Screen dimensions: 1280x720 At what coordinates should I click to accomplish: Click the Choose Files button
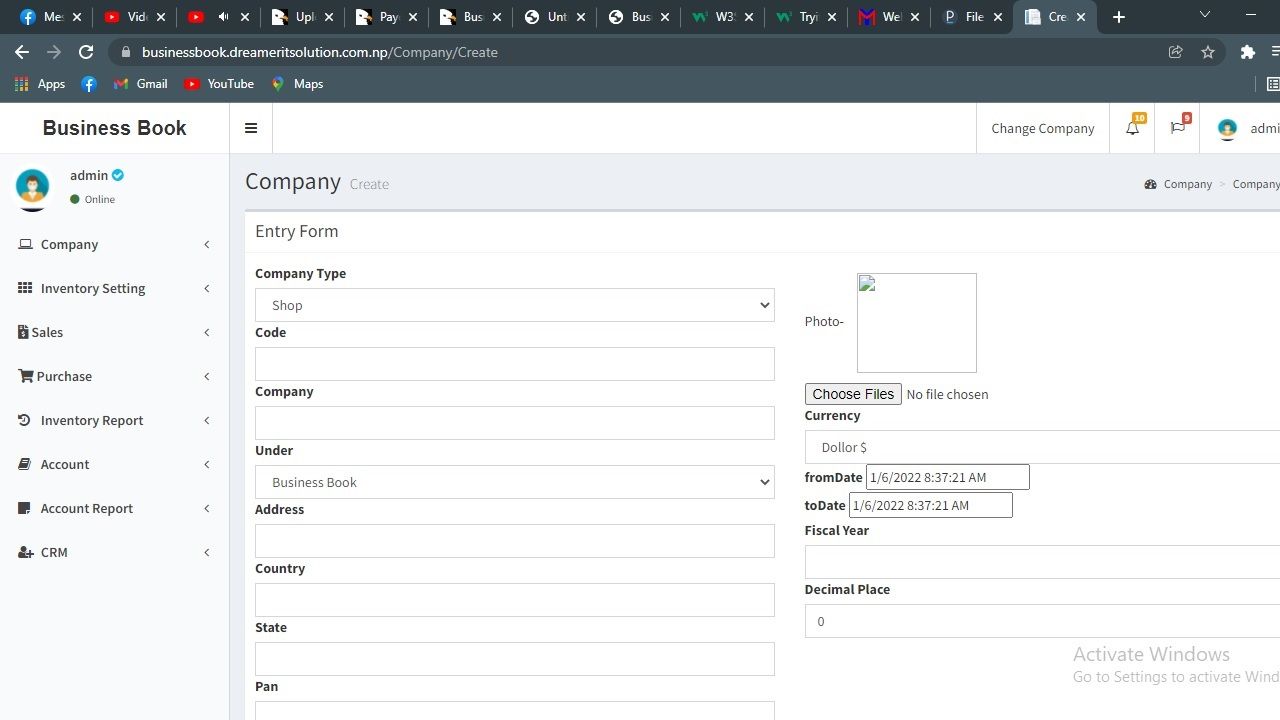tap(853, 394)
